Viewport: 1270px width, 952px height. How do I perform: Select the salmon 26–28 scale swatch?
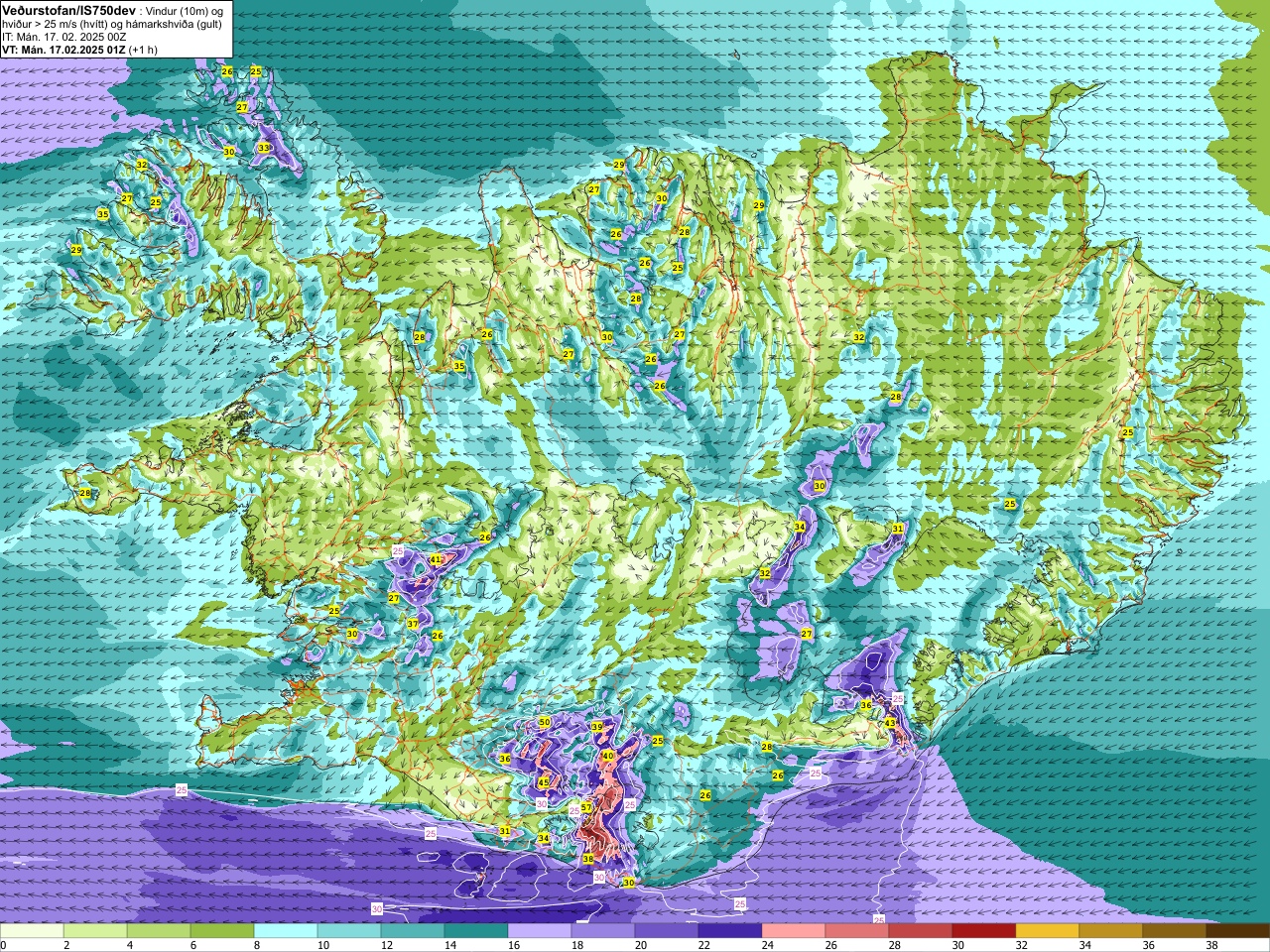(857, 931)
